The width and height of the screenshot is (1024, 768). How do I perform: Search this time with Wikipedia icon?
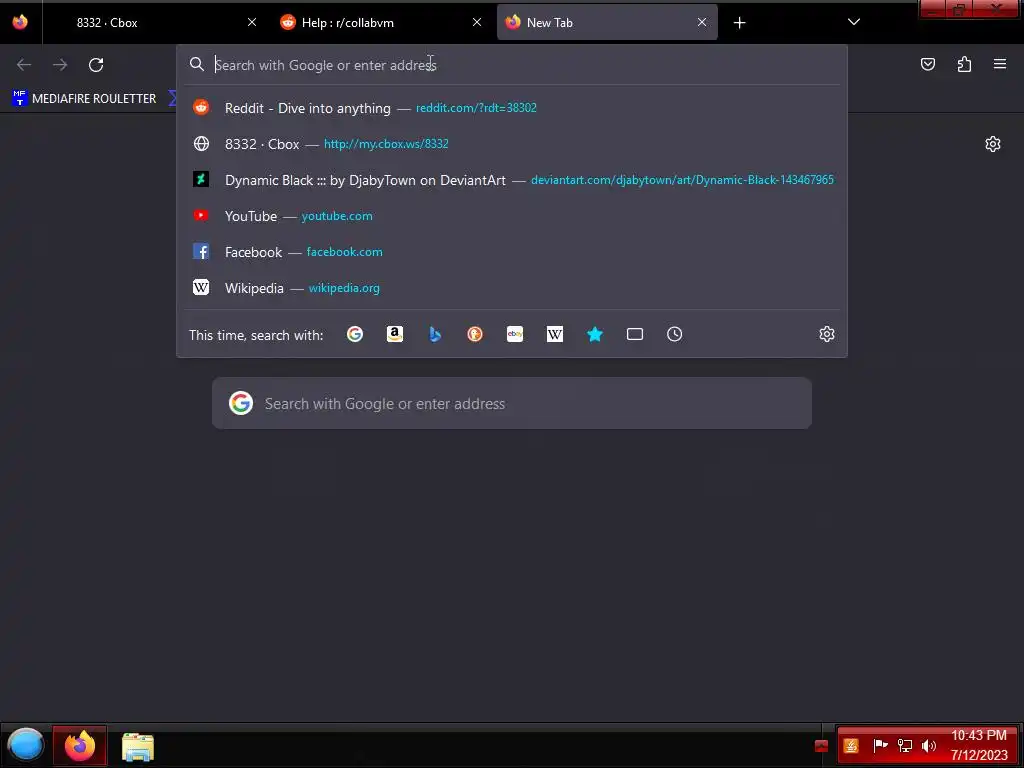coord(554,334)
